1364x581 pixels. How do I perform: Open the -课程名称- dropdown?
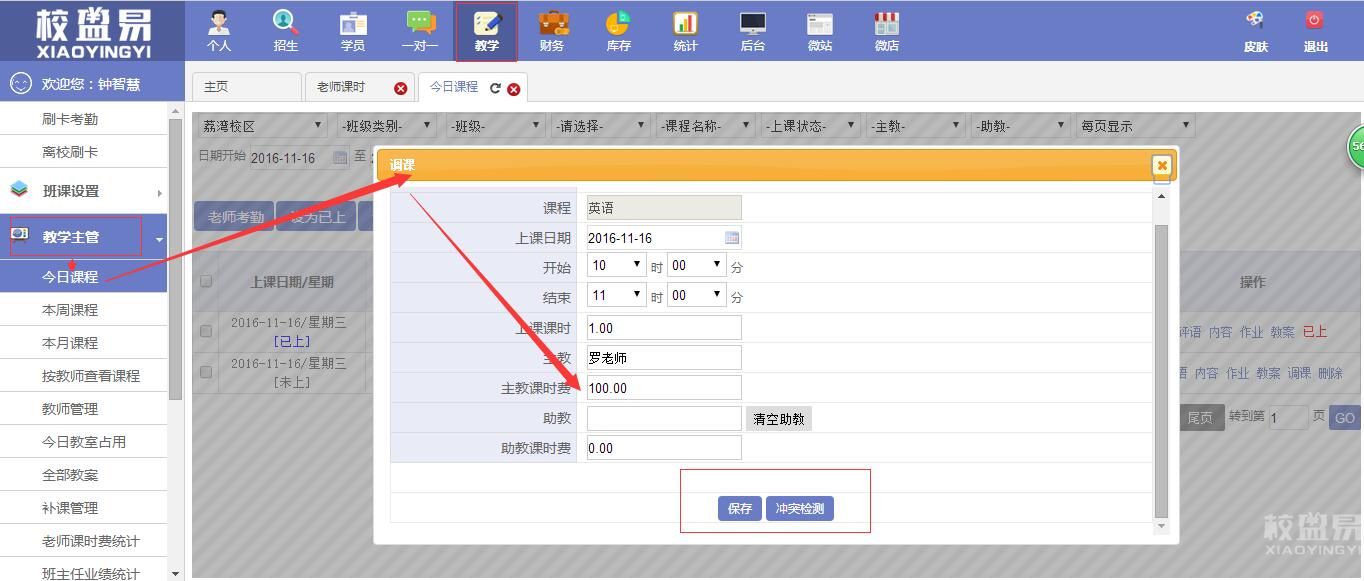(x=704, y=126)
